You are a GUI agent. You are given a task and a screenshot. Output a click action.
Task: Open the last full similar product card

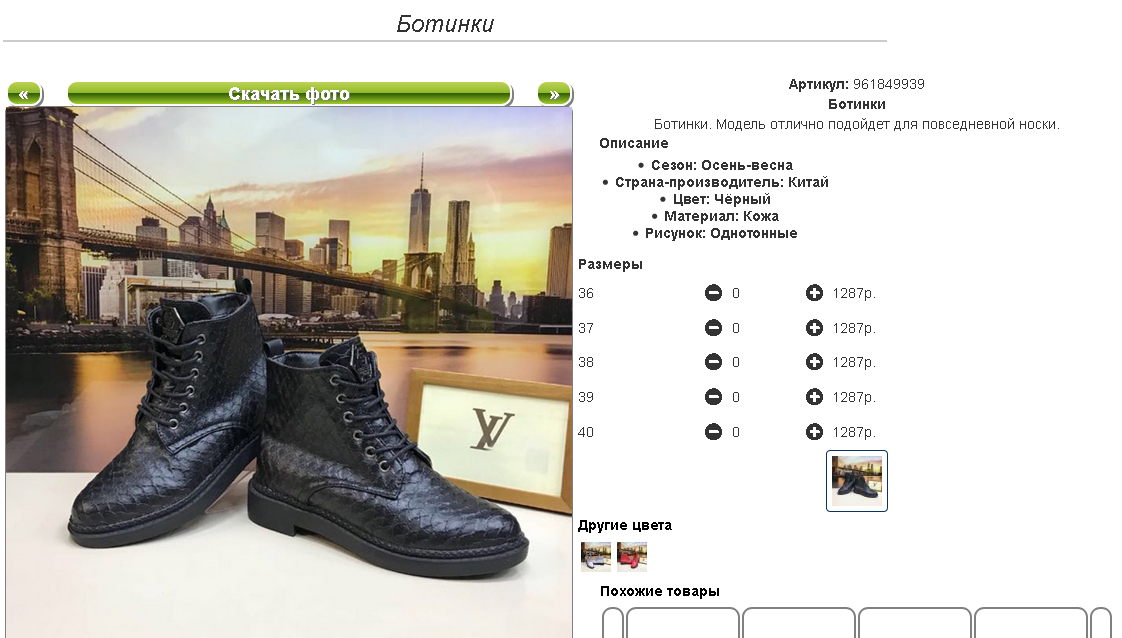1030,622
